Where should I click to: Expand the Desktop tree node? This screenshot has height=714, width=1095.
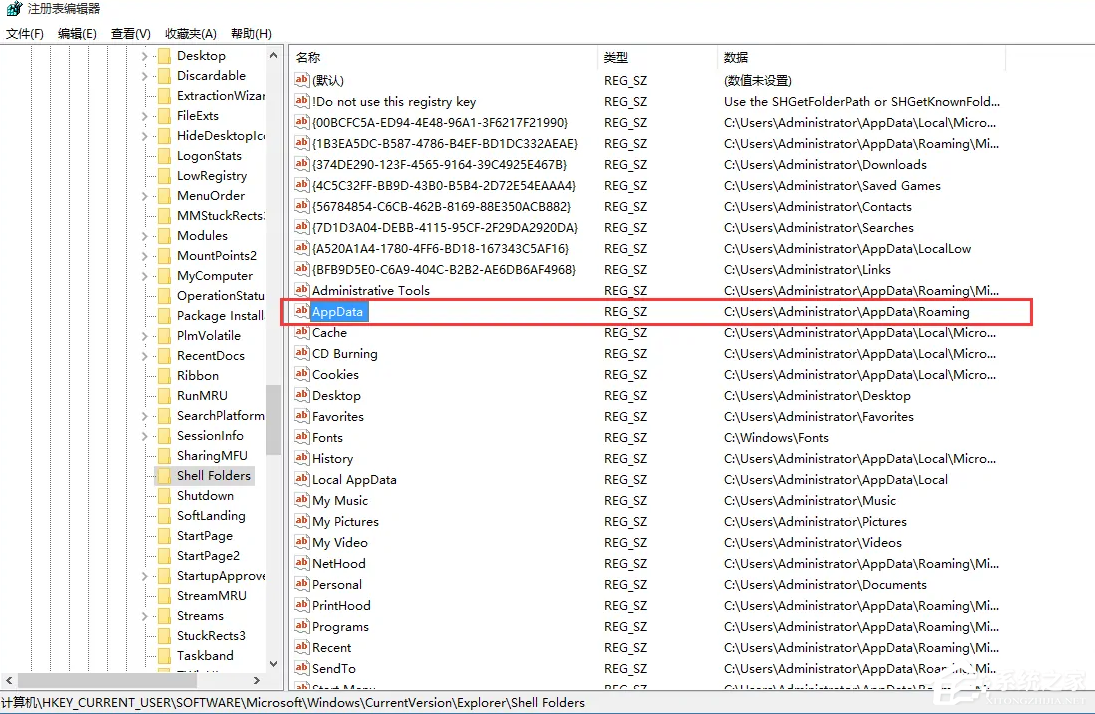(143, 55)
